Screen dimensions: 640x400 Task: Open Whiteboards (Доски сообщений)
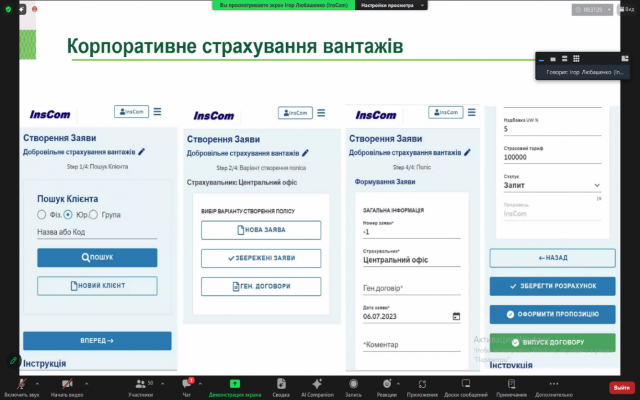coord(466,384)
